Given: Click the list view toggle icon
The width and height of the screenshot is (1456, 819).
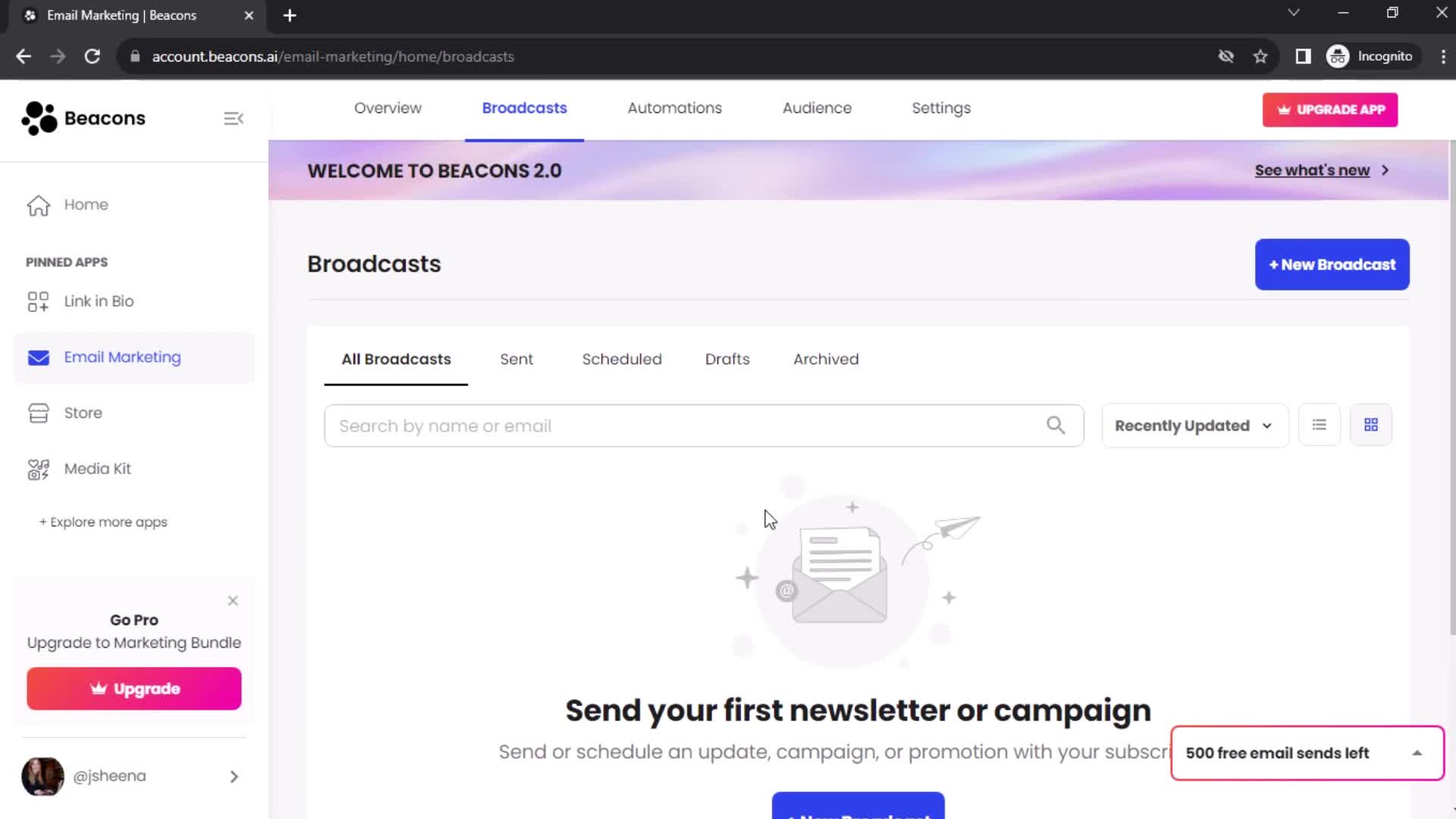Looking at the screenshot, I should coord(1319,425).
